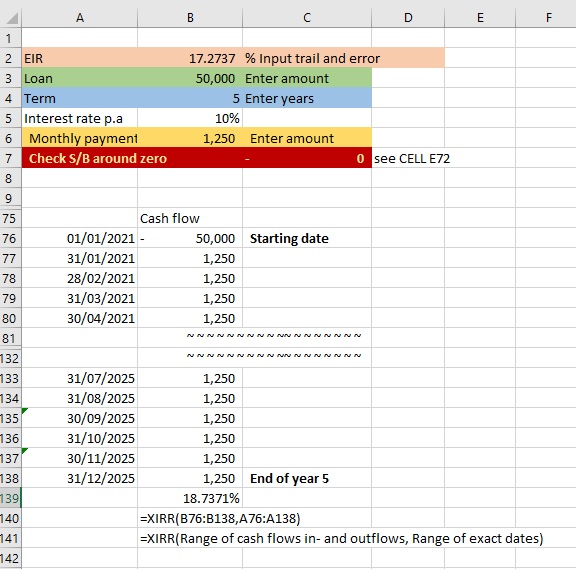This screenshot has width=576, height=569.
Task: Click '% Input trail and error' cell
Action: (x=312, y=58)
